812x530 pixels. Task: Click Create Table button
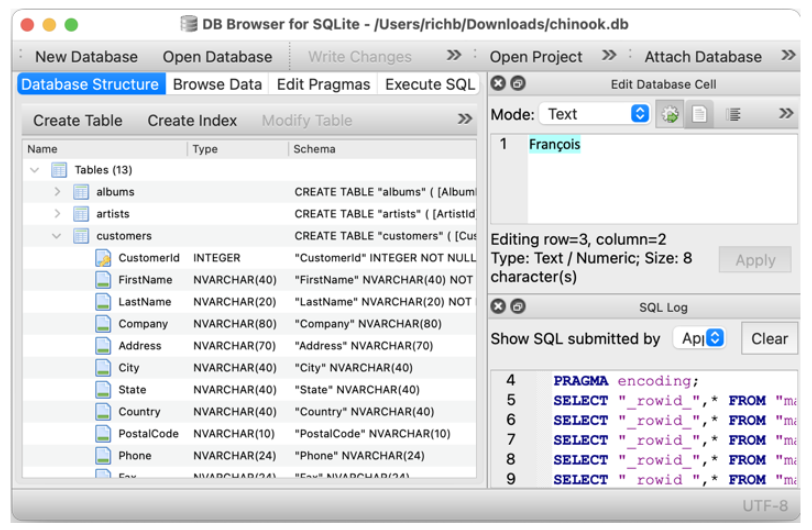[78, 121]
